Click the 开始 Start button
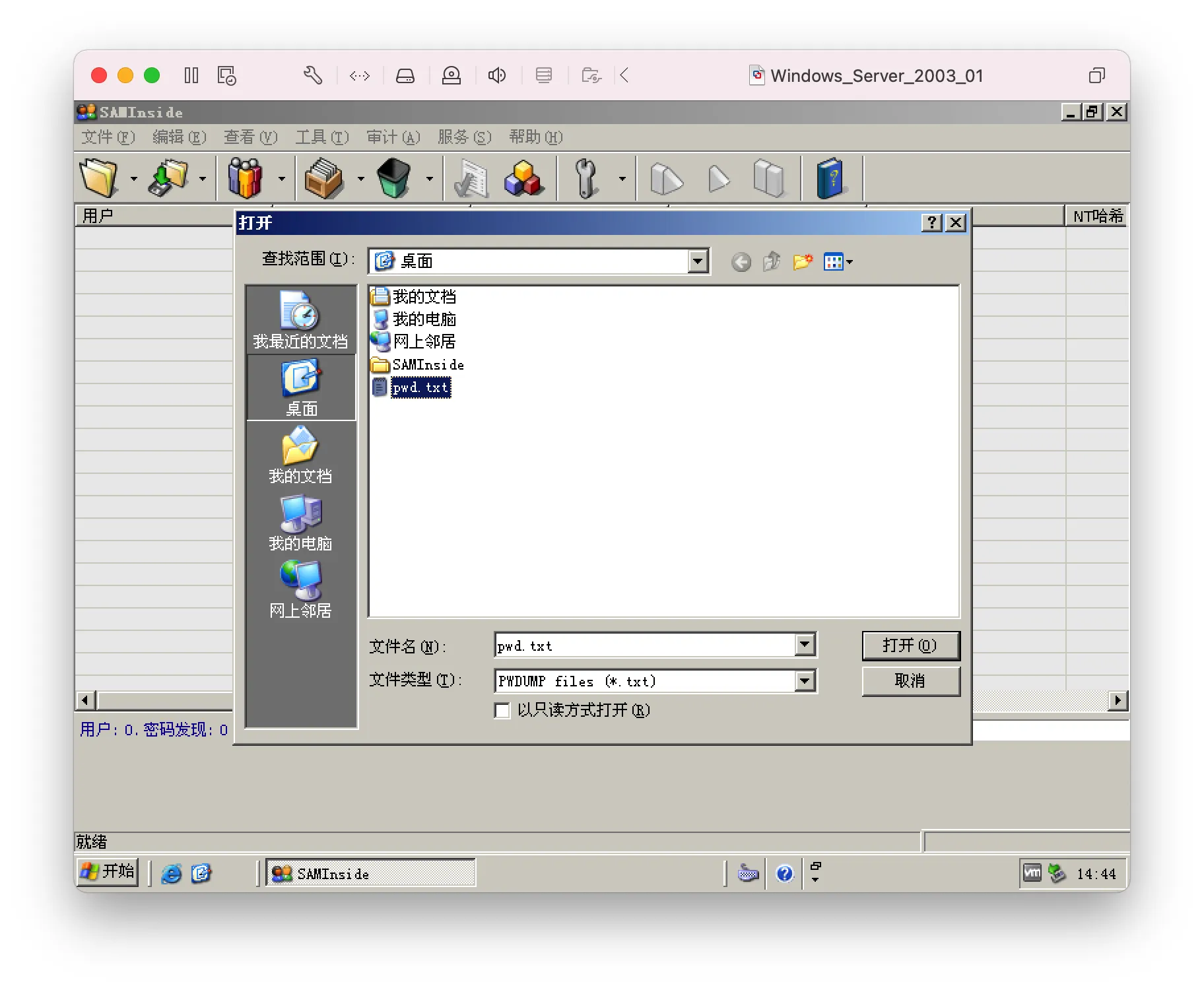 (x=108, y=872)
